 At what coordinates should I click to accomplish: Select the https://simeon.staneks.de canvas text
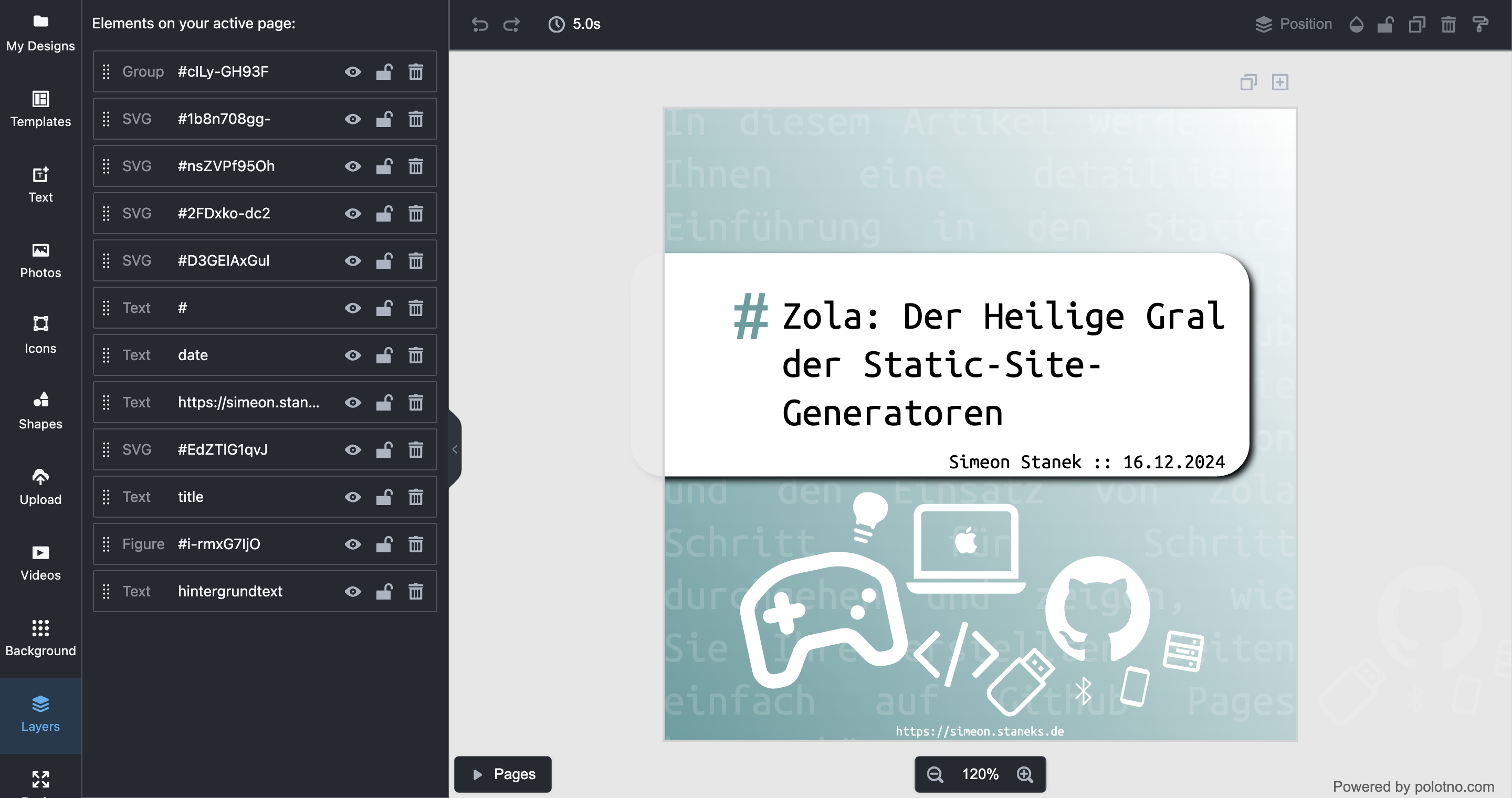(980, 731)
